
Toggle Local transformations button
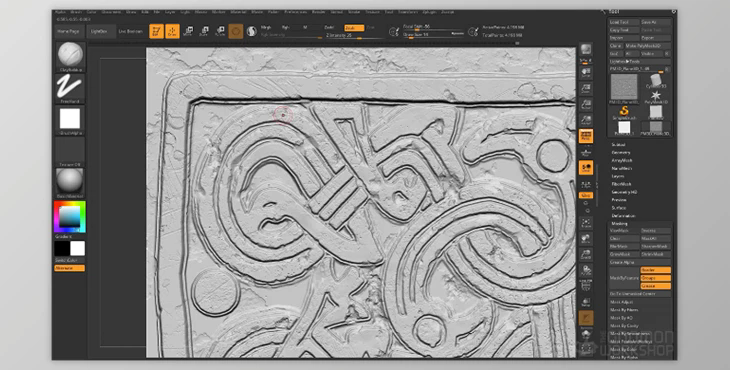click(586, 168)
